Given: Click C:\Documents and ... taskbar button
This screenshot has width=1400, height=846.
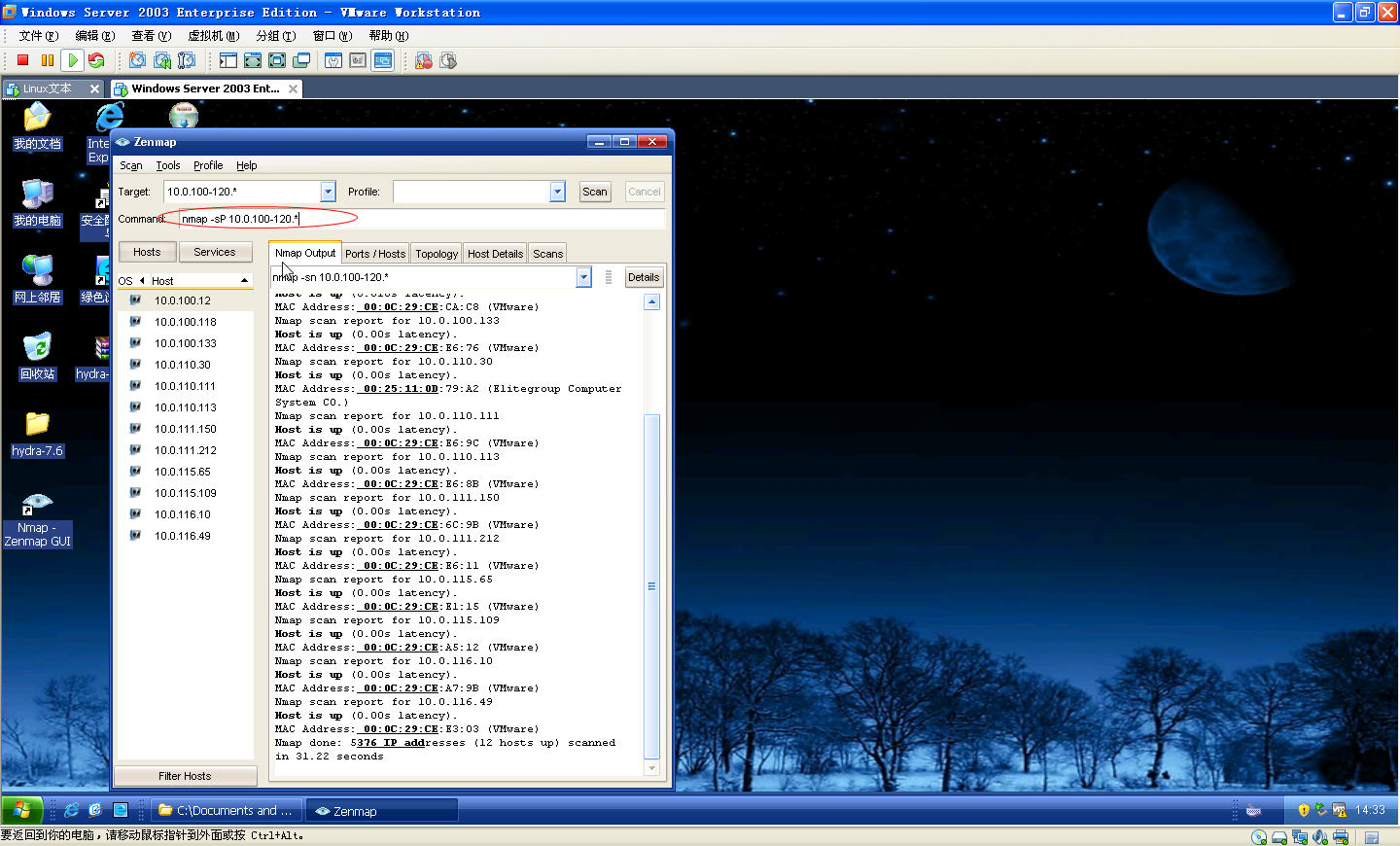Looking at the screenshot, I should tap(227, 810).
